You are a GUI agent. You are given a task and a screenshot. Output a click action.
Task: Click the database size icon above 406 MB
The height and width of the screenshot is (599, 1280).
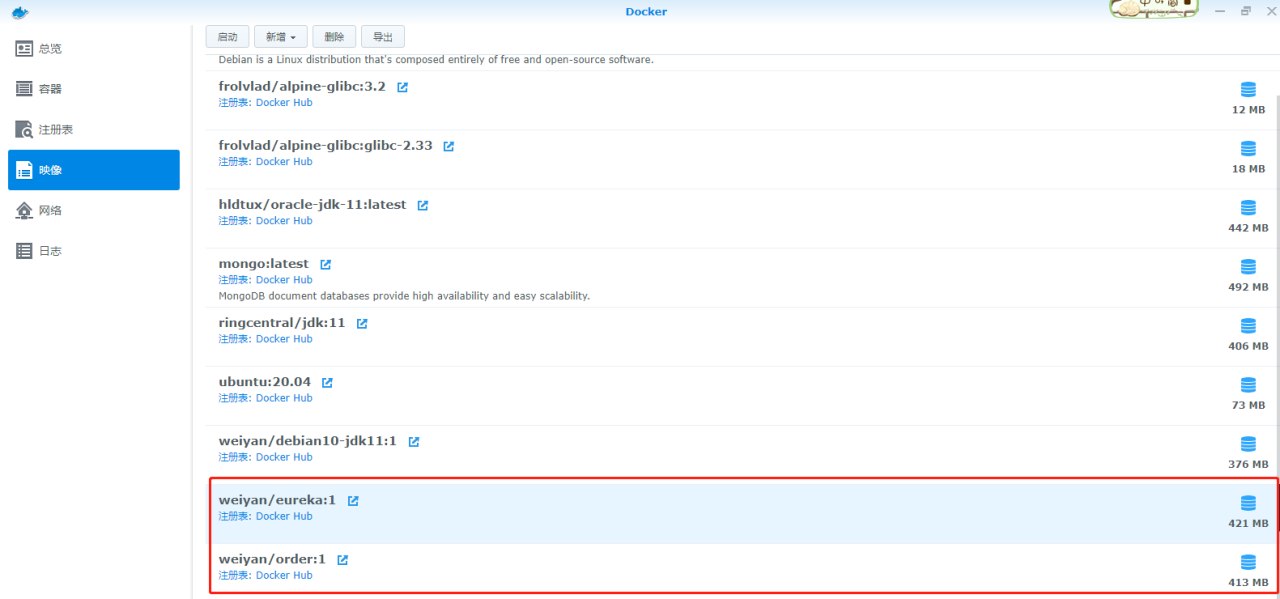pos(1248,326)
